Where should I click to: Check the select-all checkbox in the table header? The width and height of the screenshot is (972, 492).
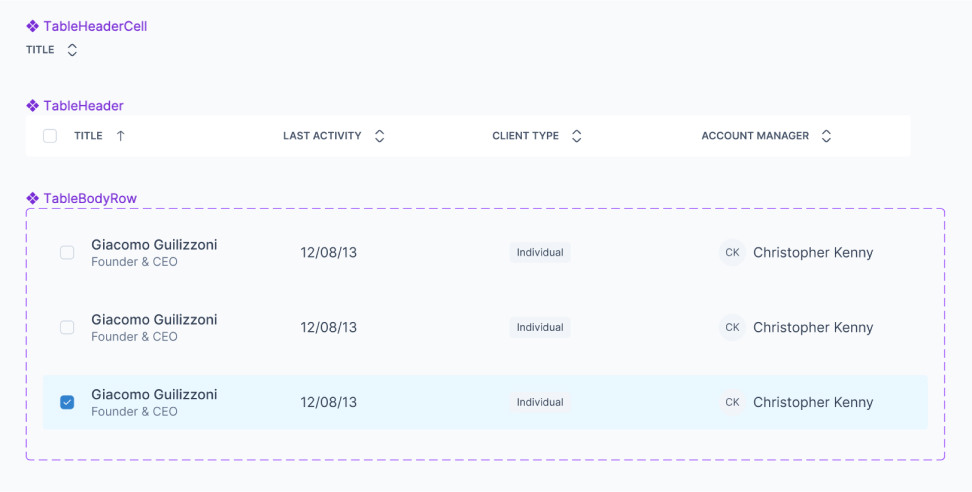pyautogui.click(x=50, y=136)
